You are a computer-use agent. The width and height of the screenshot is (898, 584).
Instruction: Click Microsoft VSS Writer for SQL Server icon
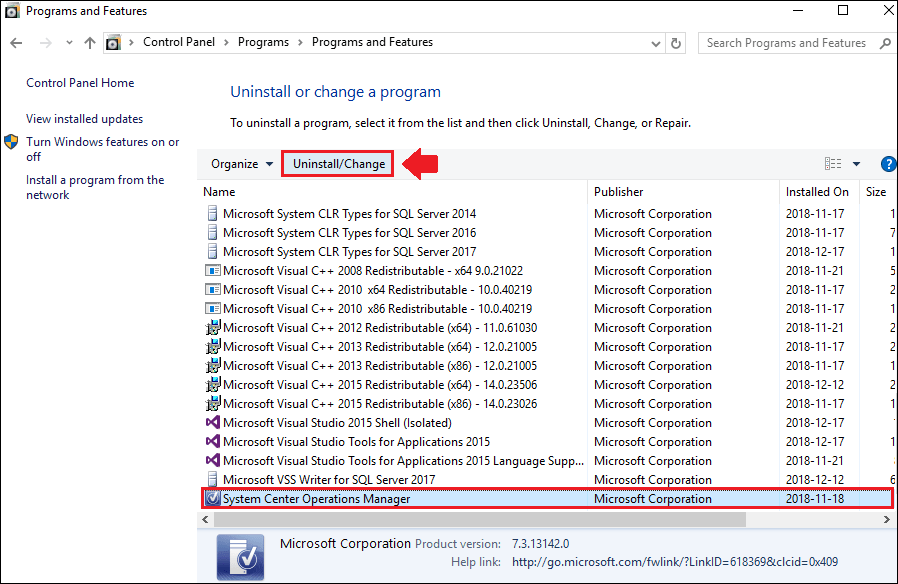point(212,479)
